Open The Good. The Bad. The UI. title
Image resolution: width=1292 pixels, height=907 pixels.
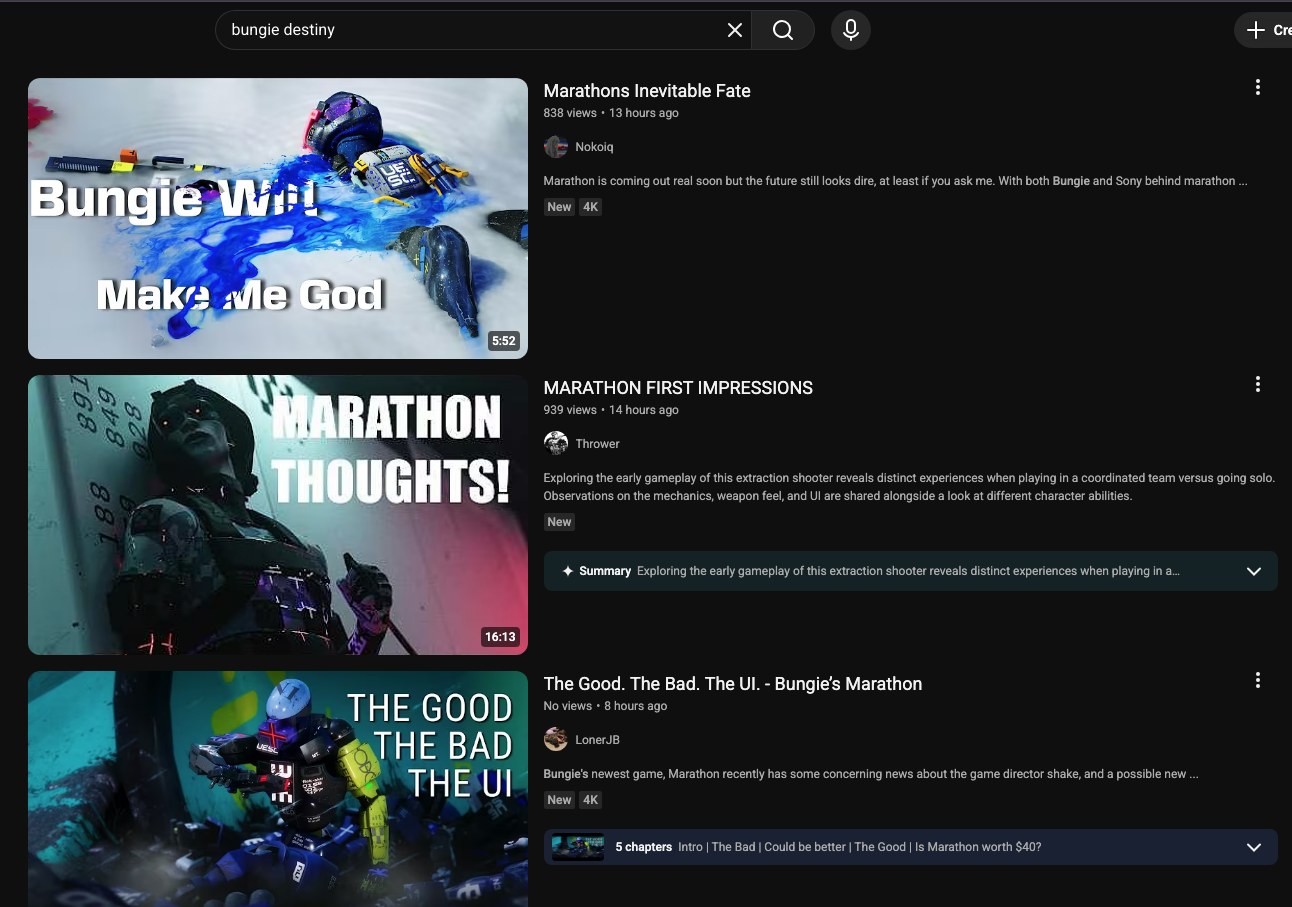733,684
